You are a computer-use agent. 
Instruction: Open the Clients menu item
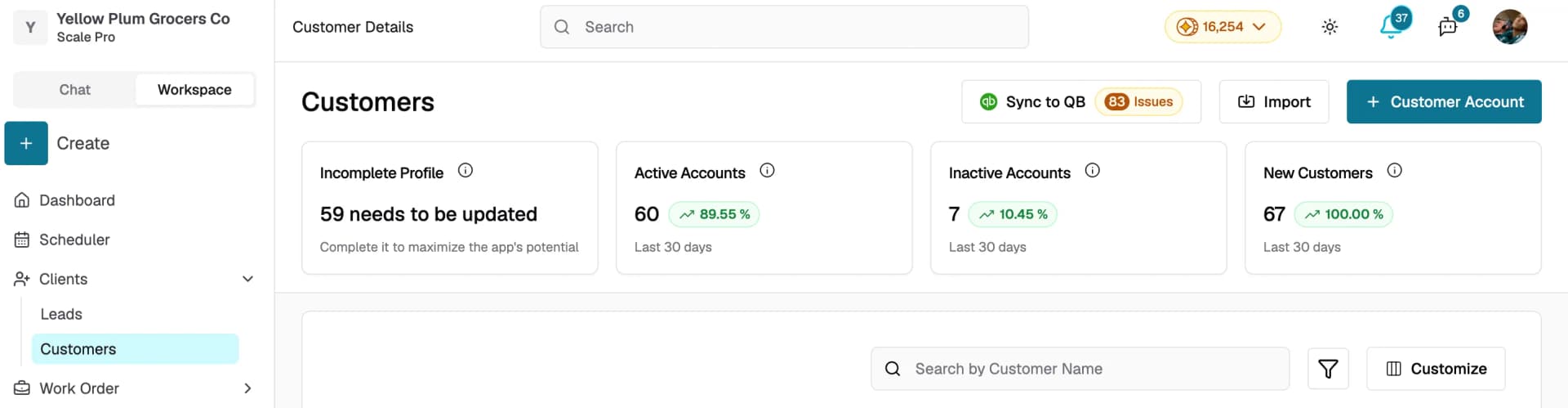pos(63,279)
